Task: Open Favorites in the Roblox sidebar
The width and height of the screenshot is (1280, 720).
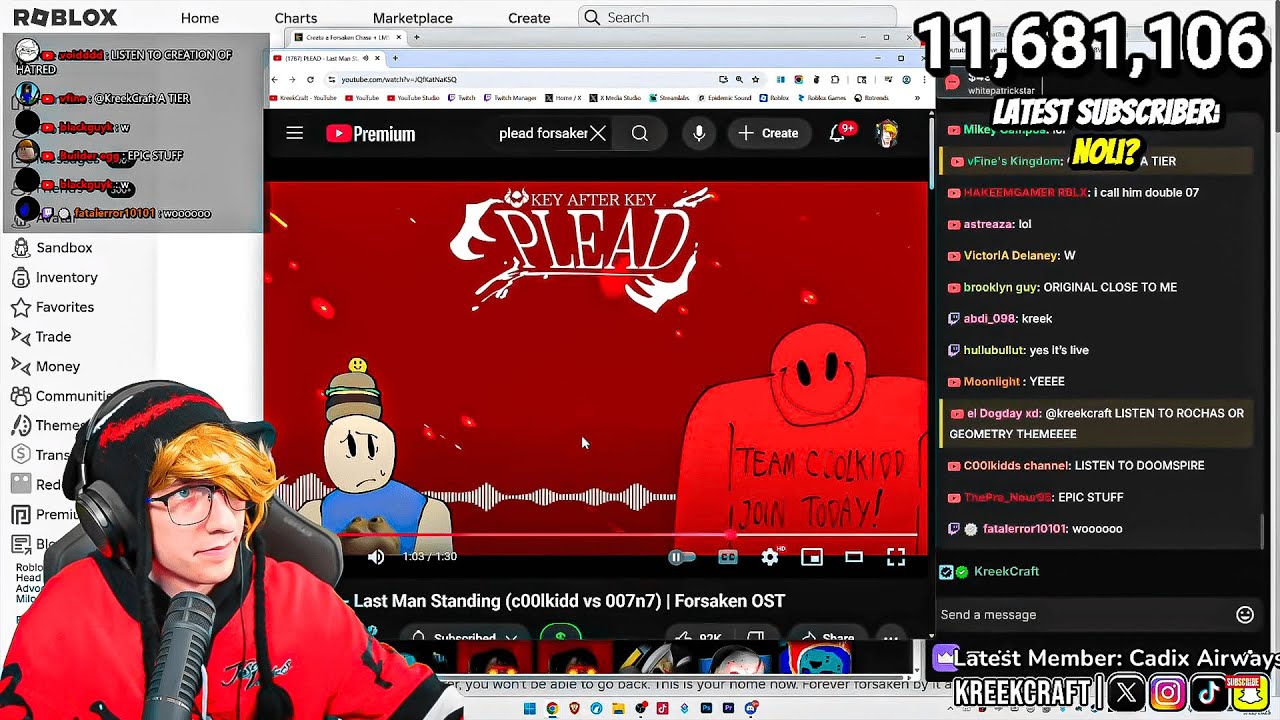Action: (x=52, y=307)
